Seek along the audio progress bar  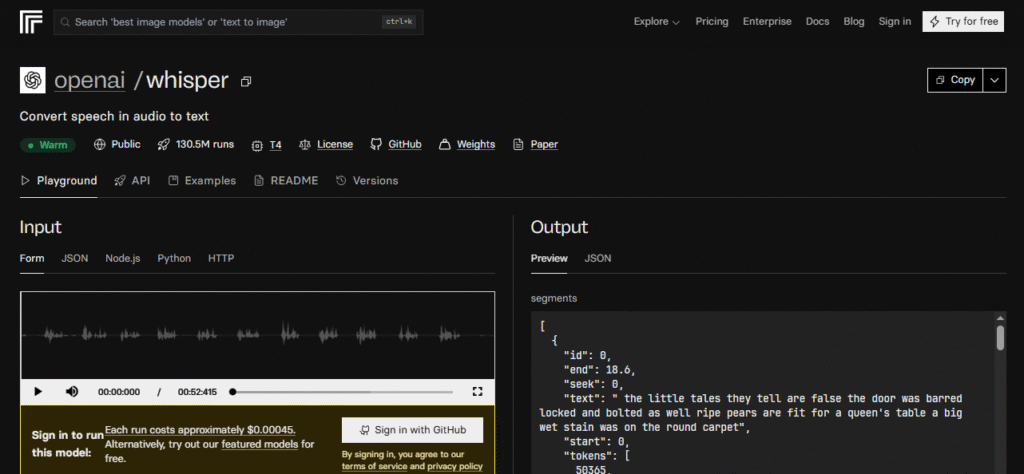342,392
